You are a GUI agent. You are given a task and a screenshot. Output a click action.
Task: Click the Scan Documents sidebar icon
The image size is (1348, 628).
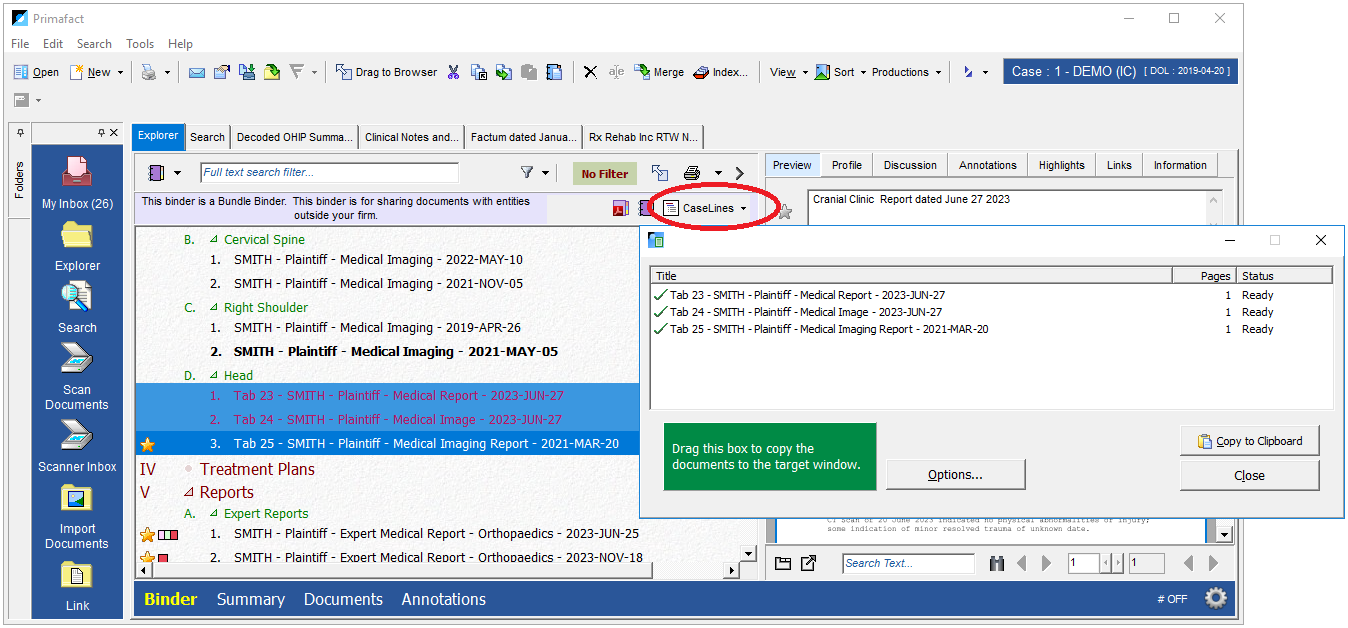(77, 359)
